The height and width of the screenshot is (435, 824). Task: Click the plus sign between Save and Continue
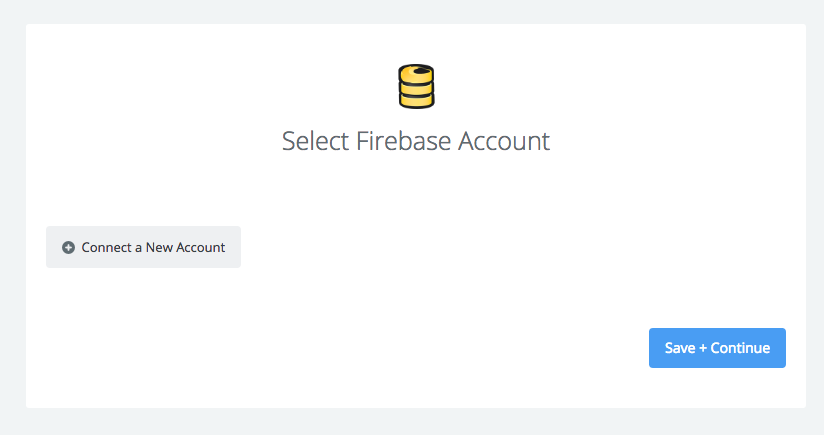pos(703,348)
